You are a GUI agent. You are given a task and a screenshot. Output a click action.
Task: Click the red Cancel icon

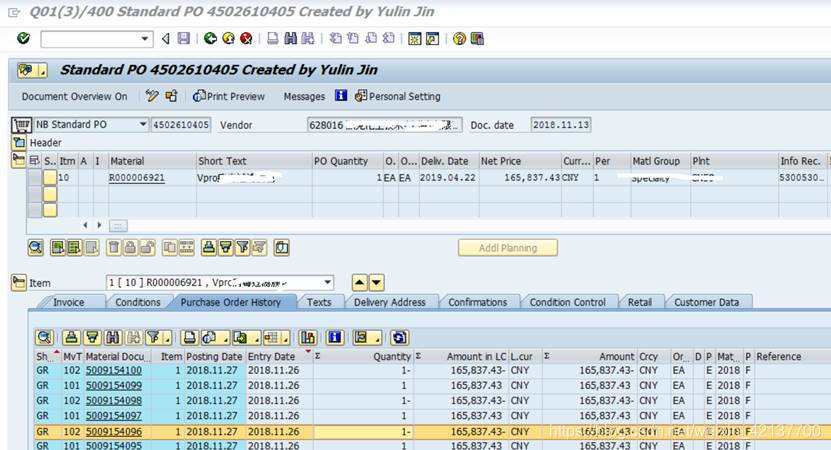tap(246, 39)
